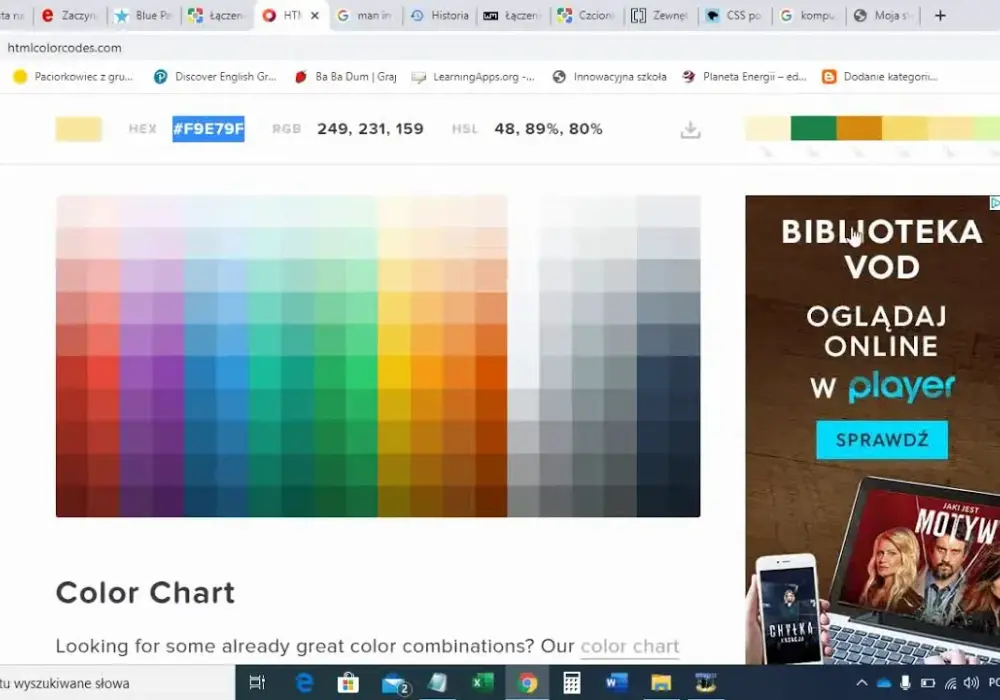
Task: Click the current color preview swatch beside HEX
Action: tap(78, 129)
